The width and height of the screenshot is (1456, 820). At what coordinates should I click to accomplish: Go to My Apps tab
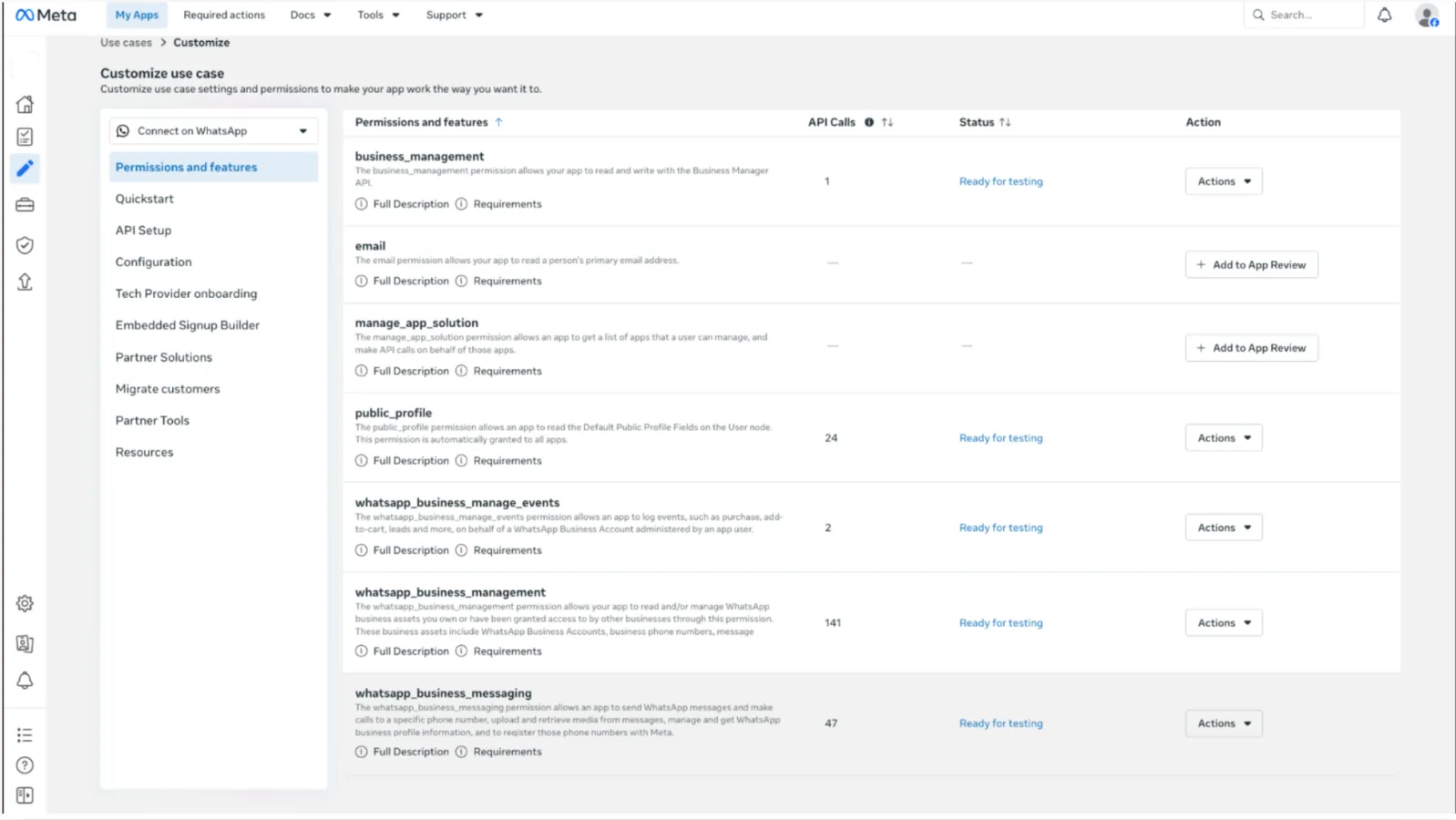137,15
